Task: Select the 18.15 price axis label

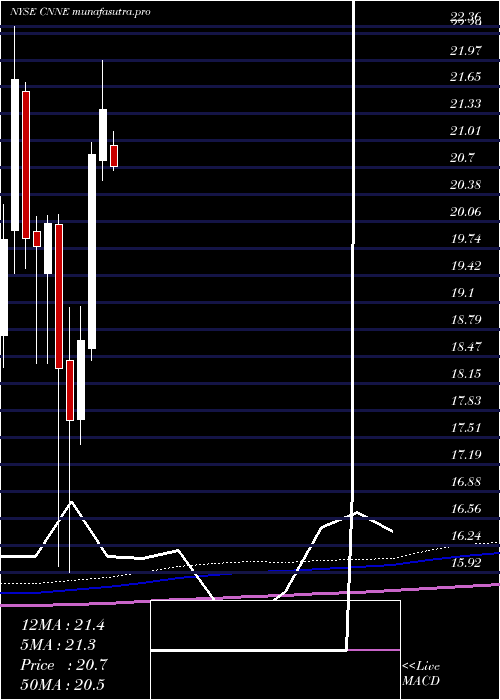Action: click(x=466, y=373)
